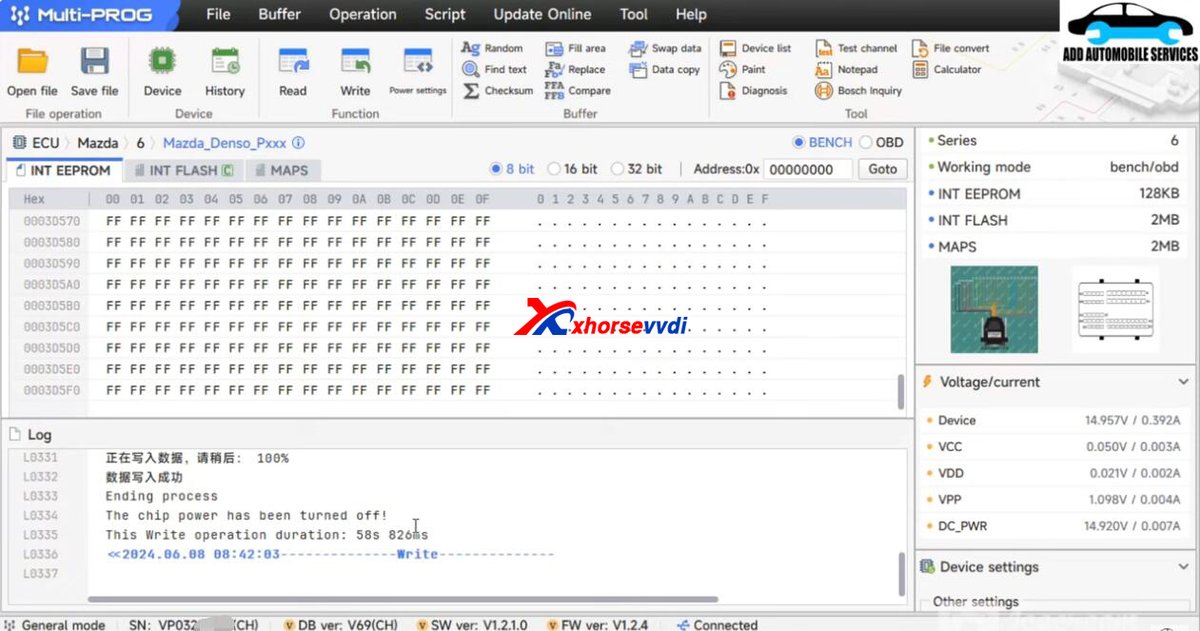
Task: Open the Replace tool
Action: point(576,69)
